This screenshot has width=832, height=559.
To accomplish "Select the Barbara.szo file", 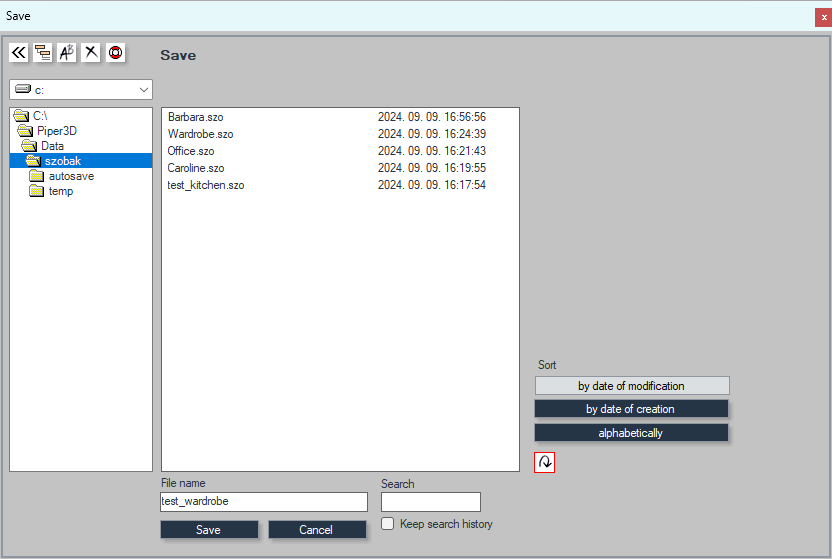I will (195, 117).
